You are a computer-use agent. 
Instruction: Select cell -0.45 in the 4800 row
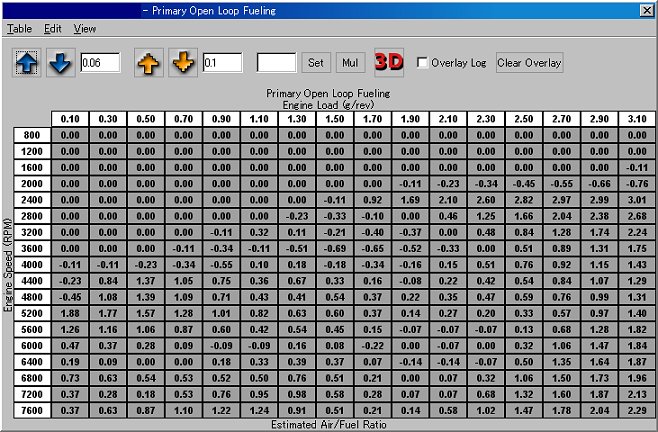point(70,297)
